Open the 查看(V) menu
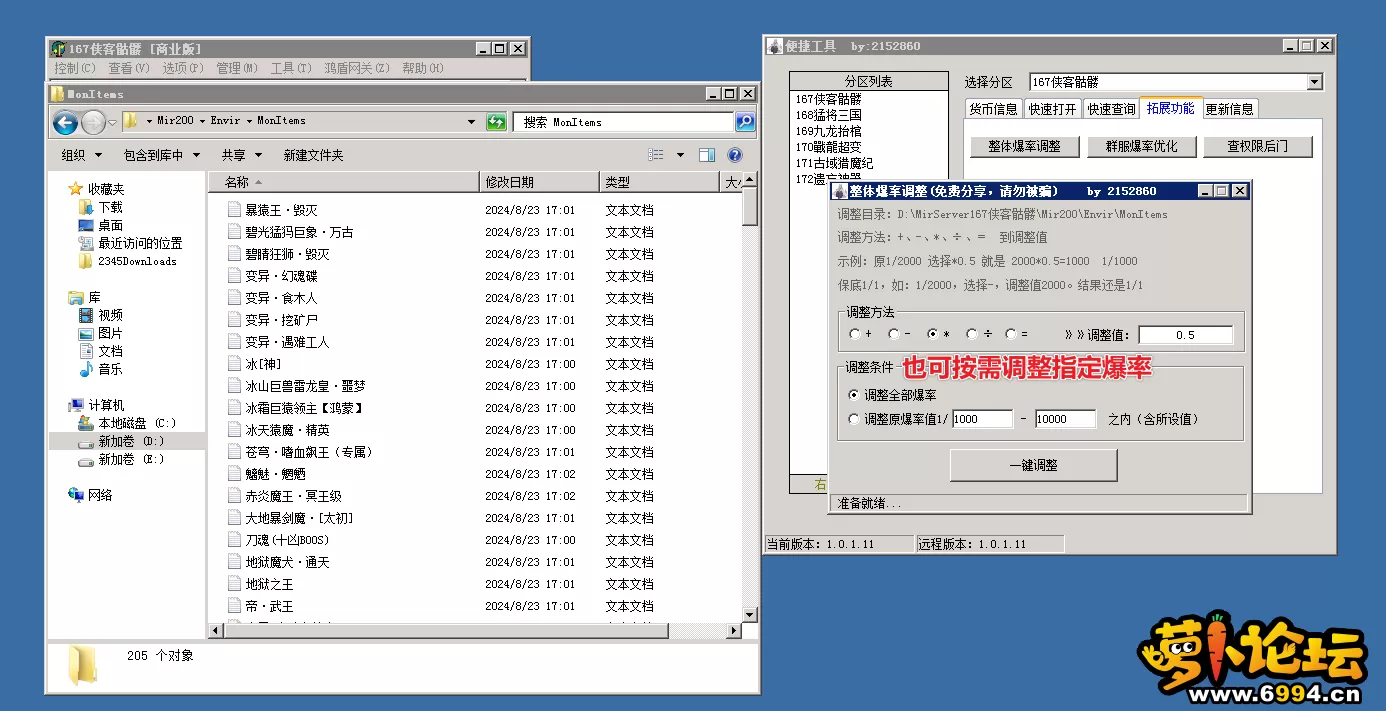This screenshot has height=711, width=1386. point(128,68)
